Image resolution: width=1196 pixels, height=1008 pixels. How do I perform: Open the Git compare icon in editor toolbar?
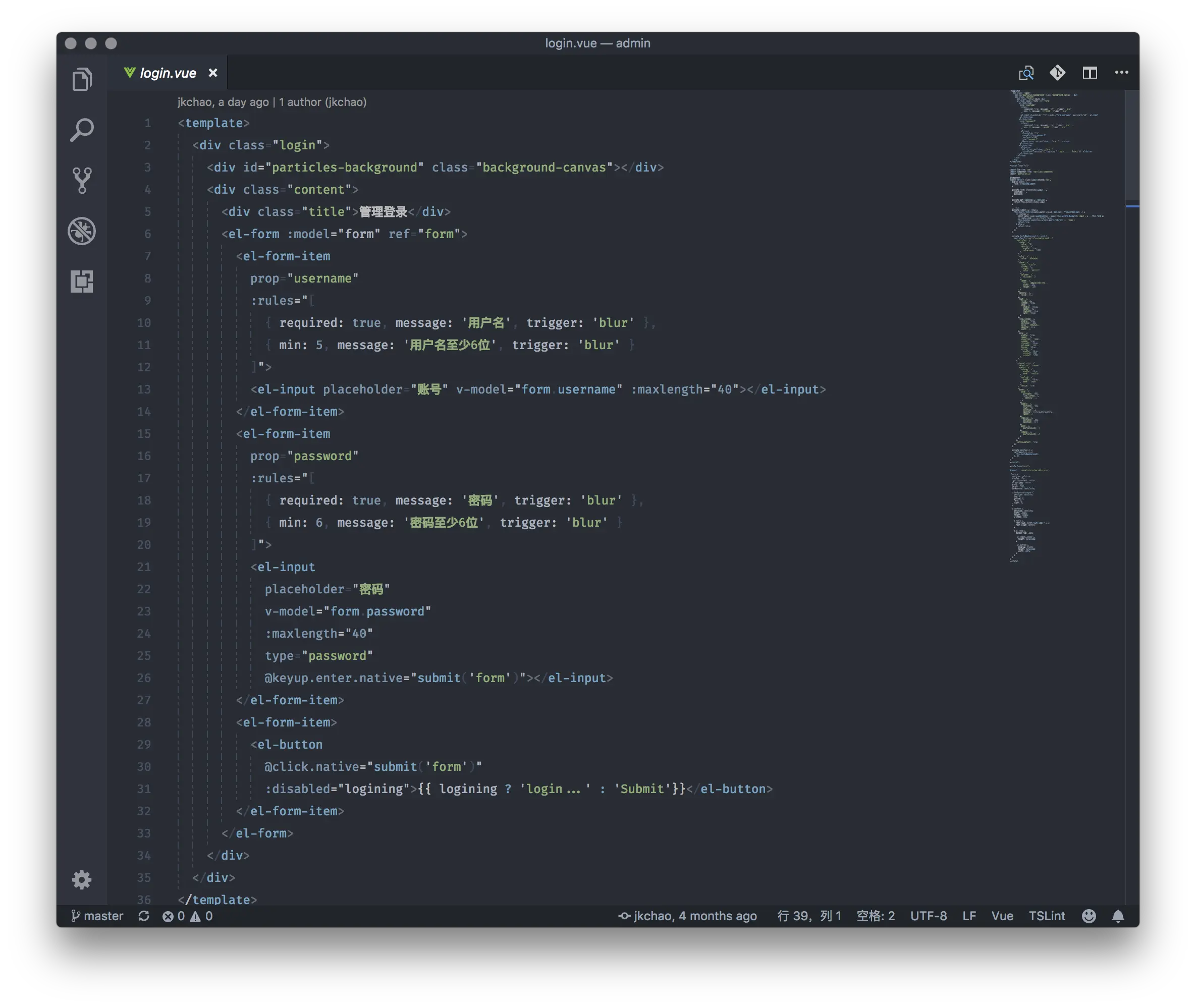point(1058,73)
